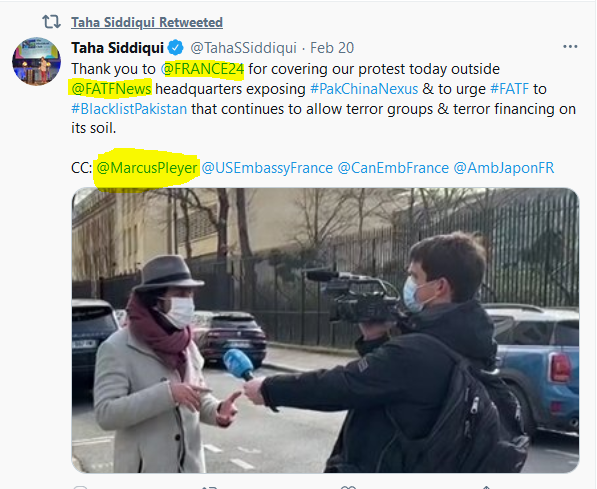Open the "Taha Siddiqui Retweeted" link
The image size is (597, 489).
tap(147, 22)
